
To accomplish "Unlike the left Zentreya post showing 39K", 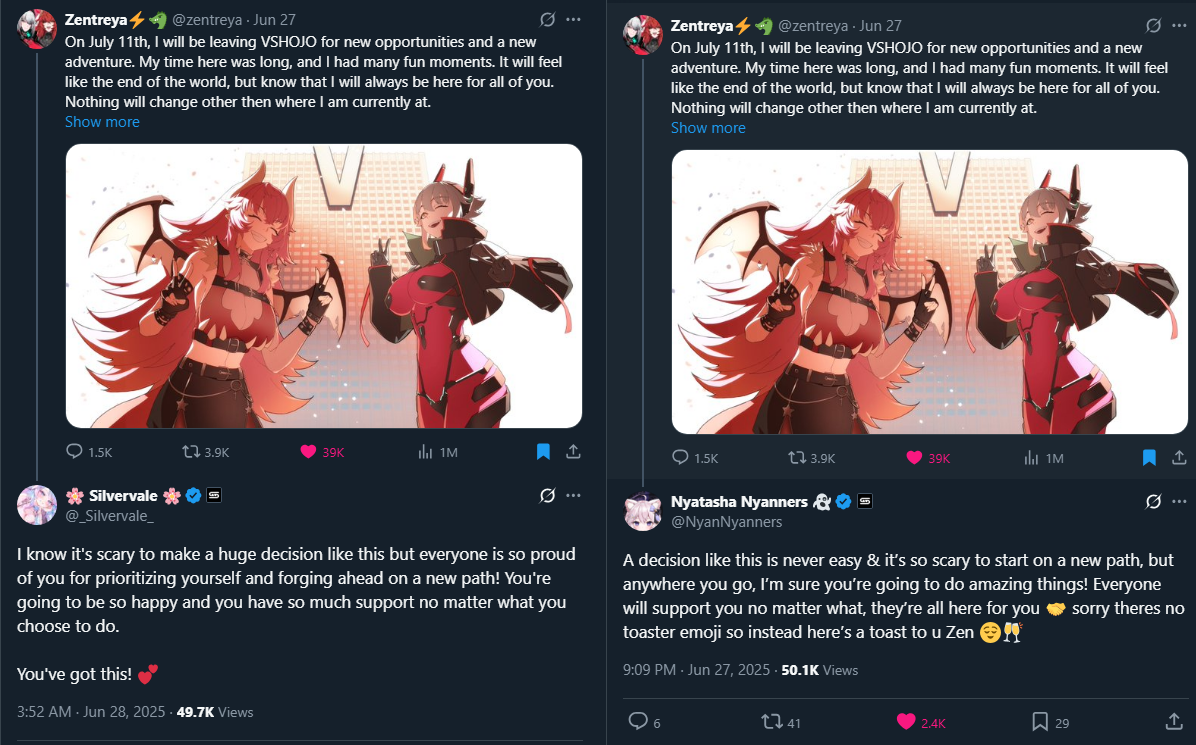I will [308, 451].
